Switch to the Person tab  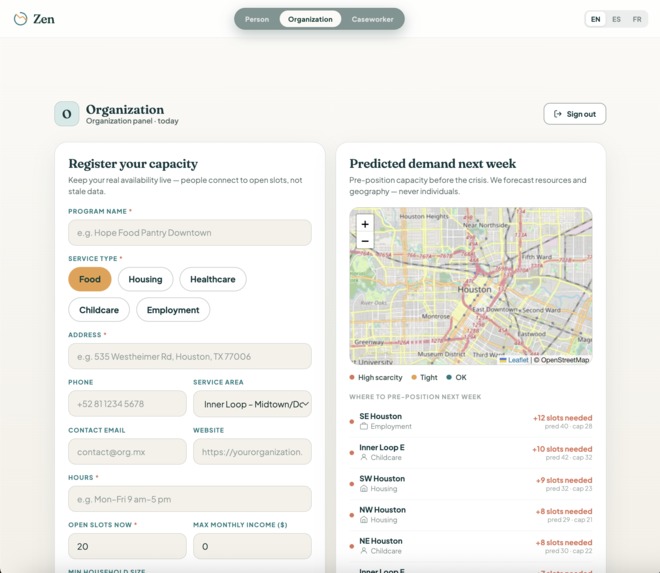pyautogui.click(x=257, y=19)
